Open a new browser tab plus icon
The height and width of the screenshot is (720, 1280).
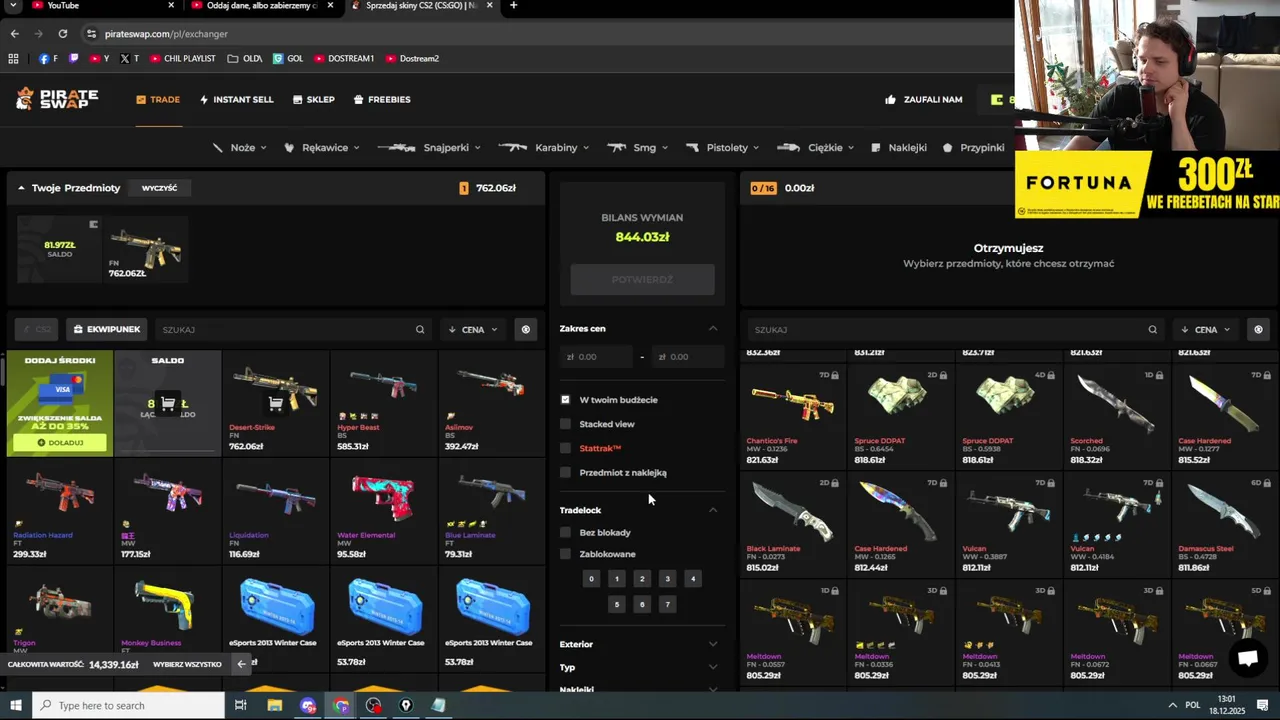tap(513, 6)
